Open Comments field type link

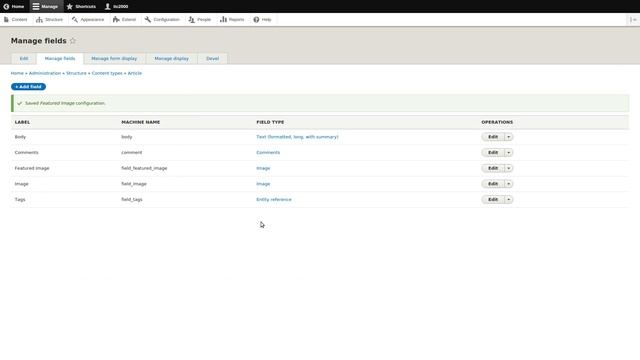tap(268, 152)
